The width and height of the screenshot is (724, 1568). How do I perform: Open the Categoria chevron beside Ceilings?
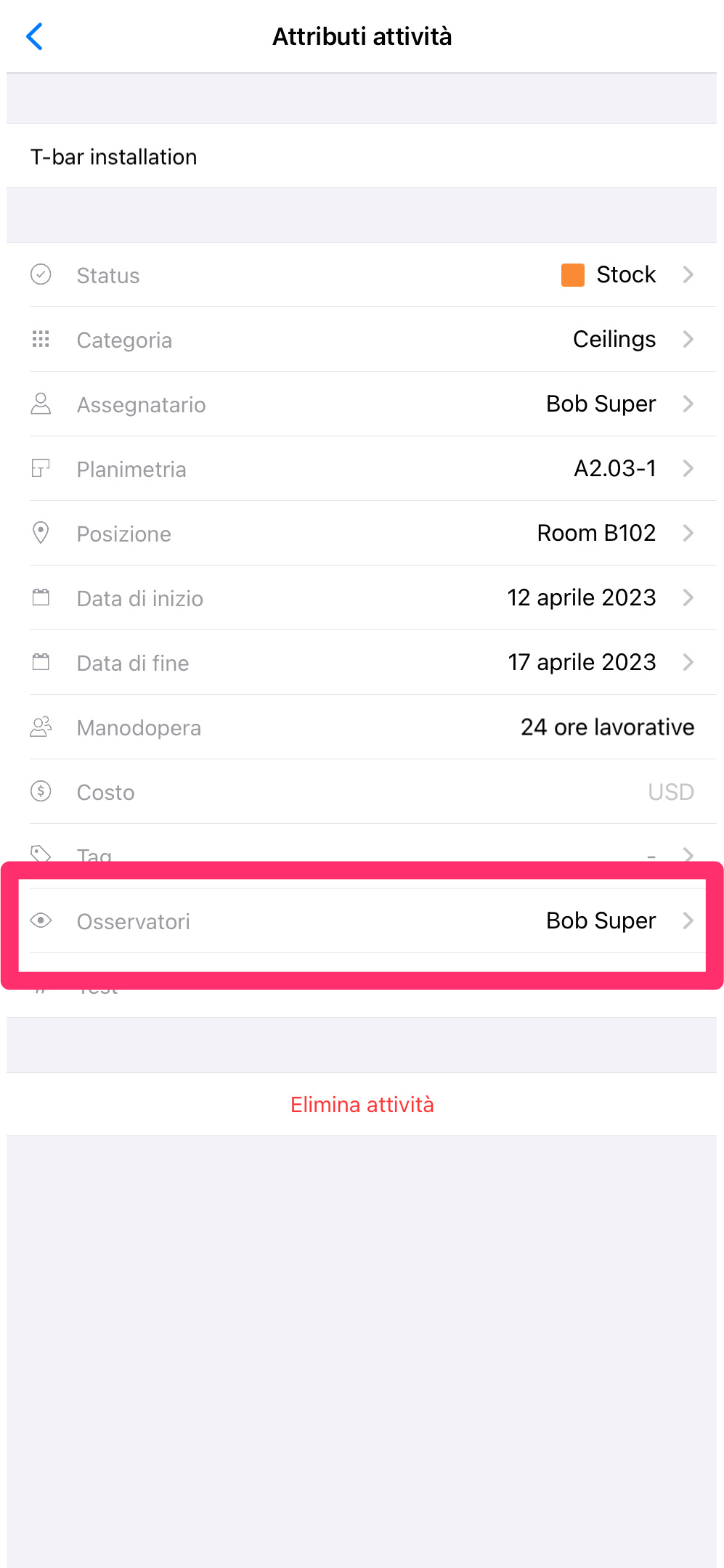tap(688, 339)
